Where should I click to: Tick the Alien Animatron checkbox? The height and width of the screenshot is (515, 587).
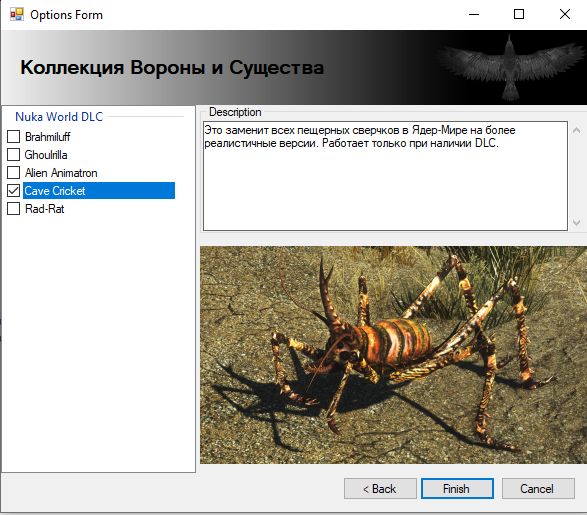point(13,173)
